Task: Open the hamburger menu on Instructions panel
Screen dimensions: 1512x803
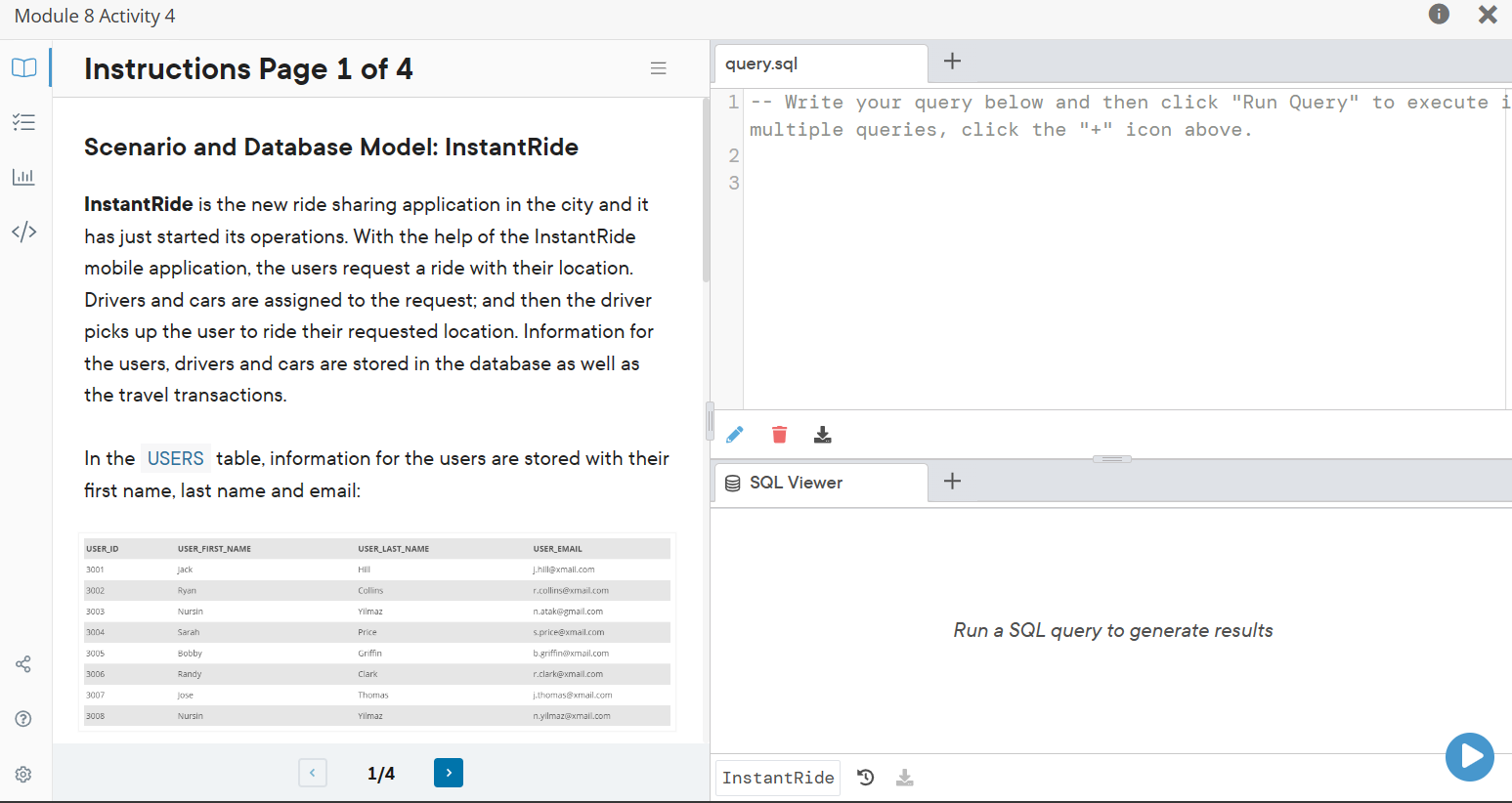Action: click(659, 67)
